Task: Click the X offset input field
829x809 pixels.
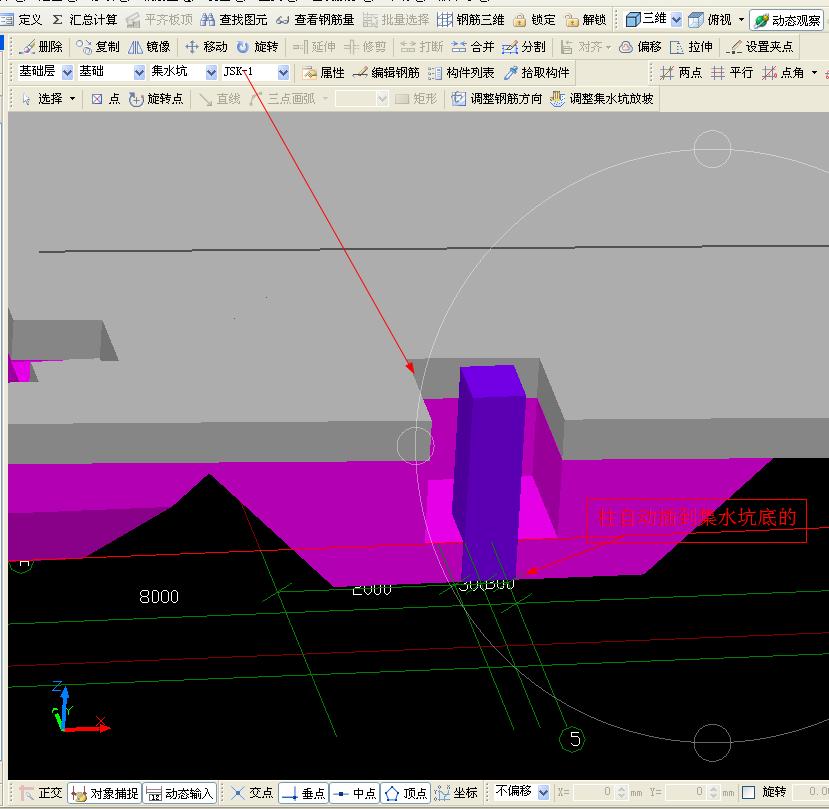Action: pyautogui.click(x=594, y=792)
